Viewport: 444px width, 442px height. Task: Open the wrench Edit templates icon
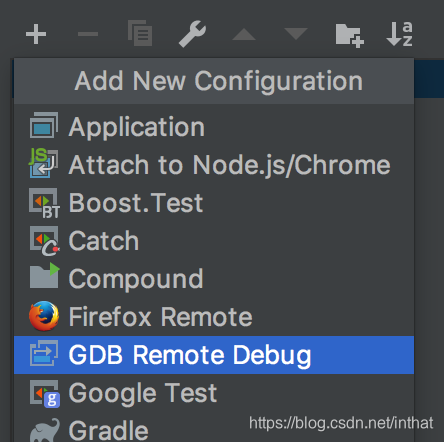click(192, 34)
